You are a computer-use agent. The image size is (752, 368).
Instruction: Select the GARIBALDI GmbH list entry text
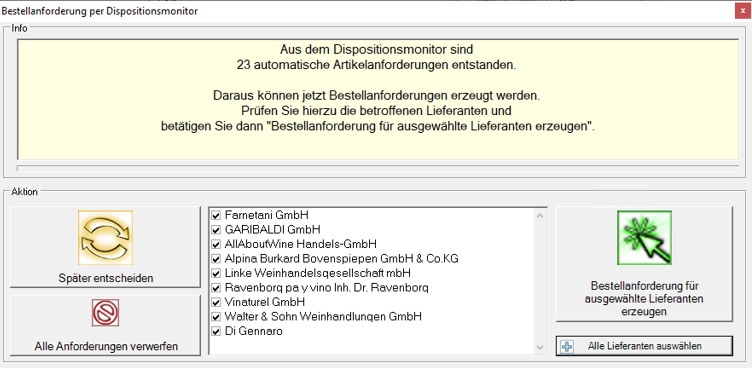[272, 229]
